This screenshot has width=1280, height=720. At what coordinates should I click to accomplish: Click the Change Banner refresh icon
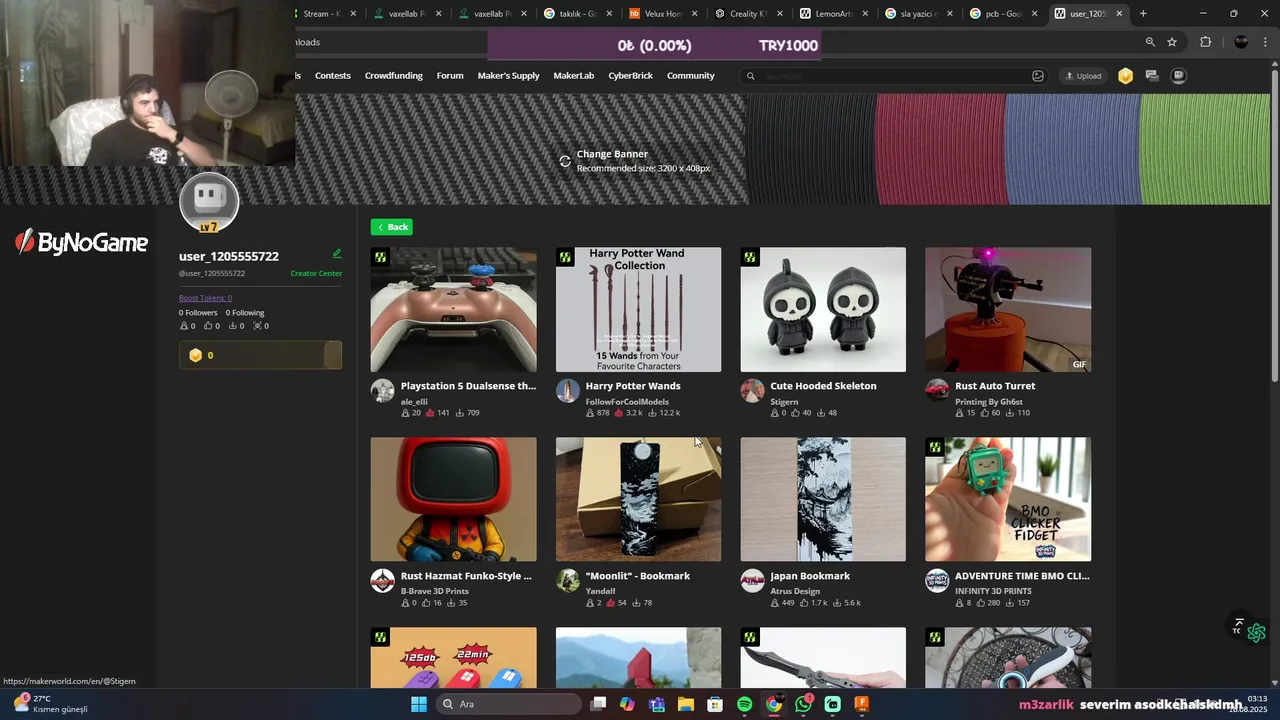pos(565,161)
